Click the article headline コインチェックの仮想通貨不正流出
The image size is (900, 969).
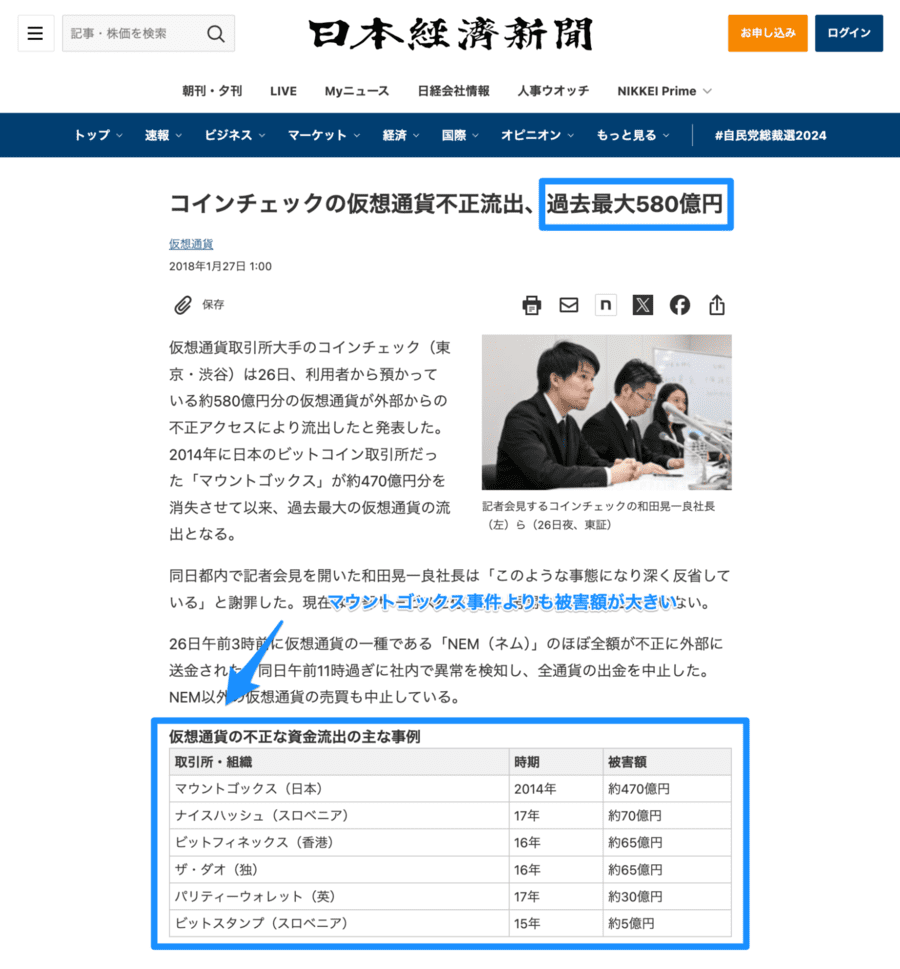point(352,204)
